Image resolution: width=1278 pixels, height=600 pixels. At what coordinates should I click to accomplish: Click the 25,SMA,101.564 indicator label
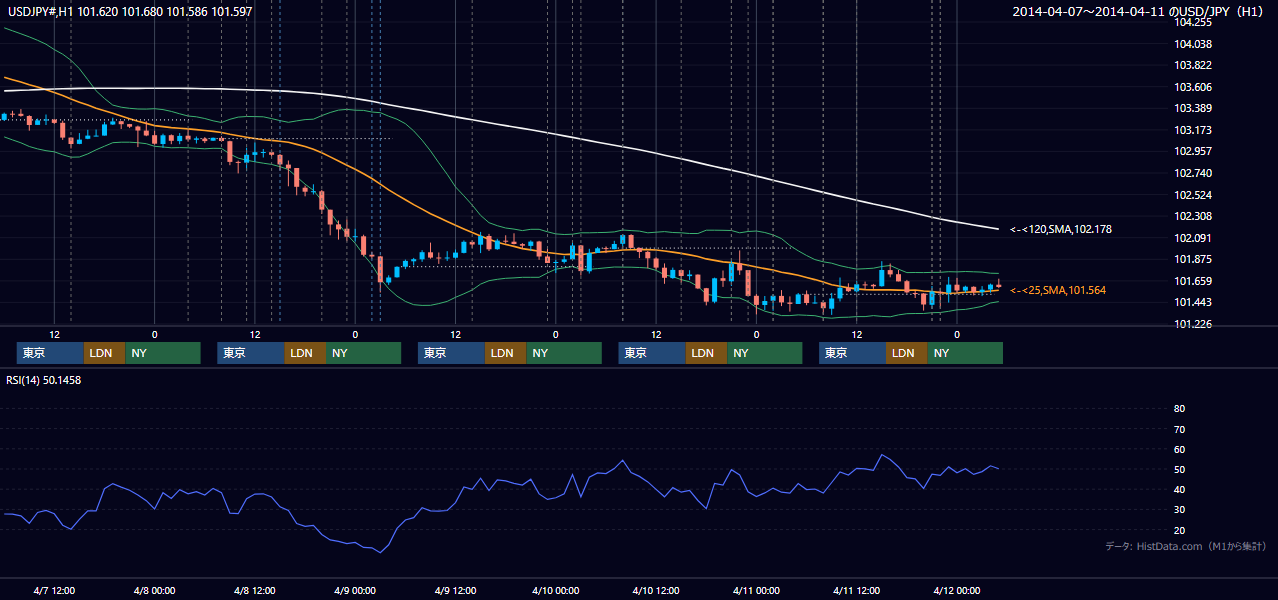[x=1058, y=290]
